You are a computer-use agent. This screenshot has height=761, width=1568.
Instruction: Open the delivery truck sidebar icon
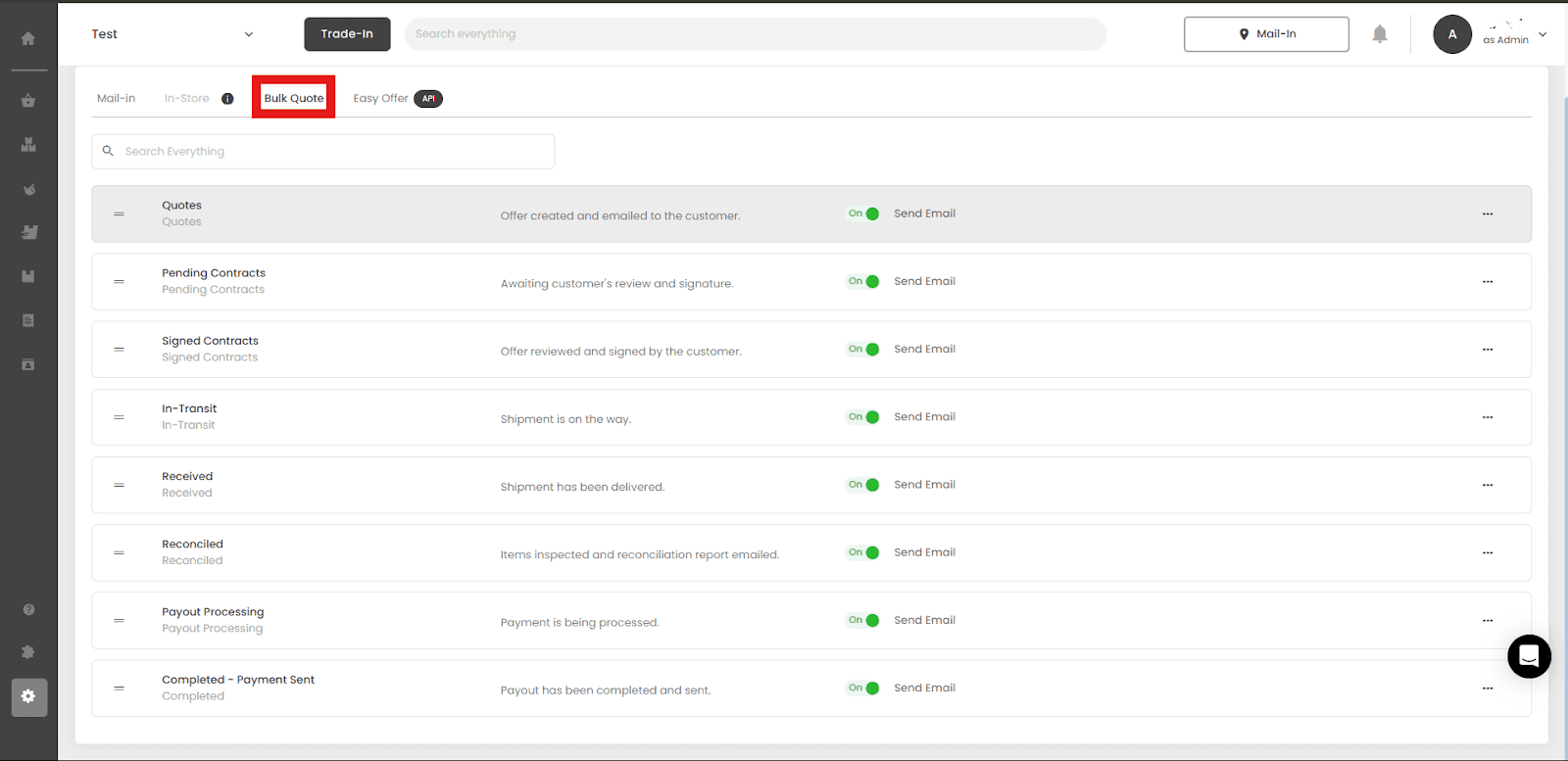(28, 232)
